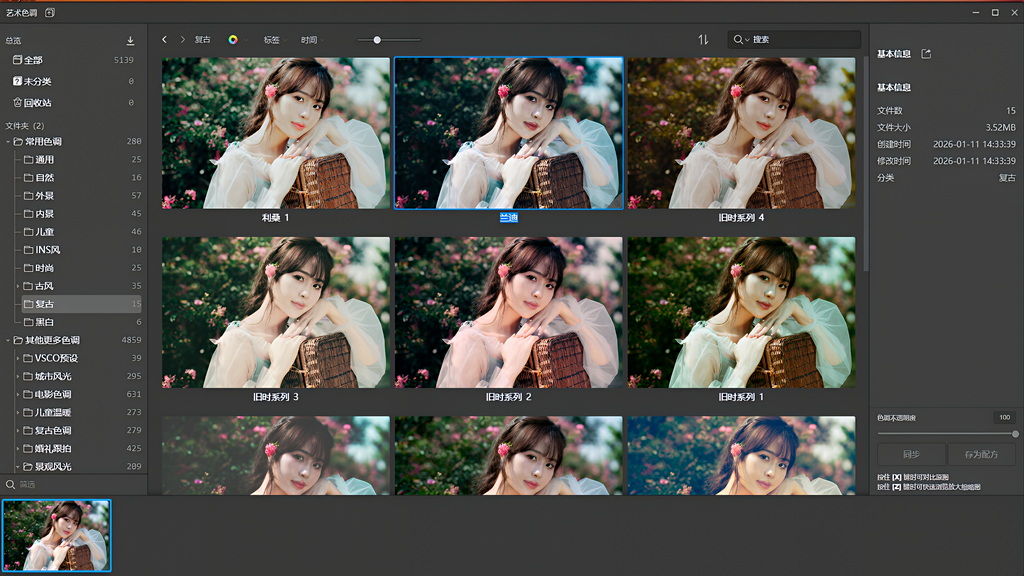Go back with the left arrow
This screenshot has width=1024, height=576.
(x=165, y=40)
